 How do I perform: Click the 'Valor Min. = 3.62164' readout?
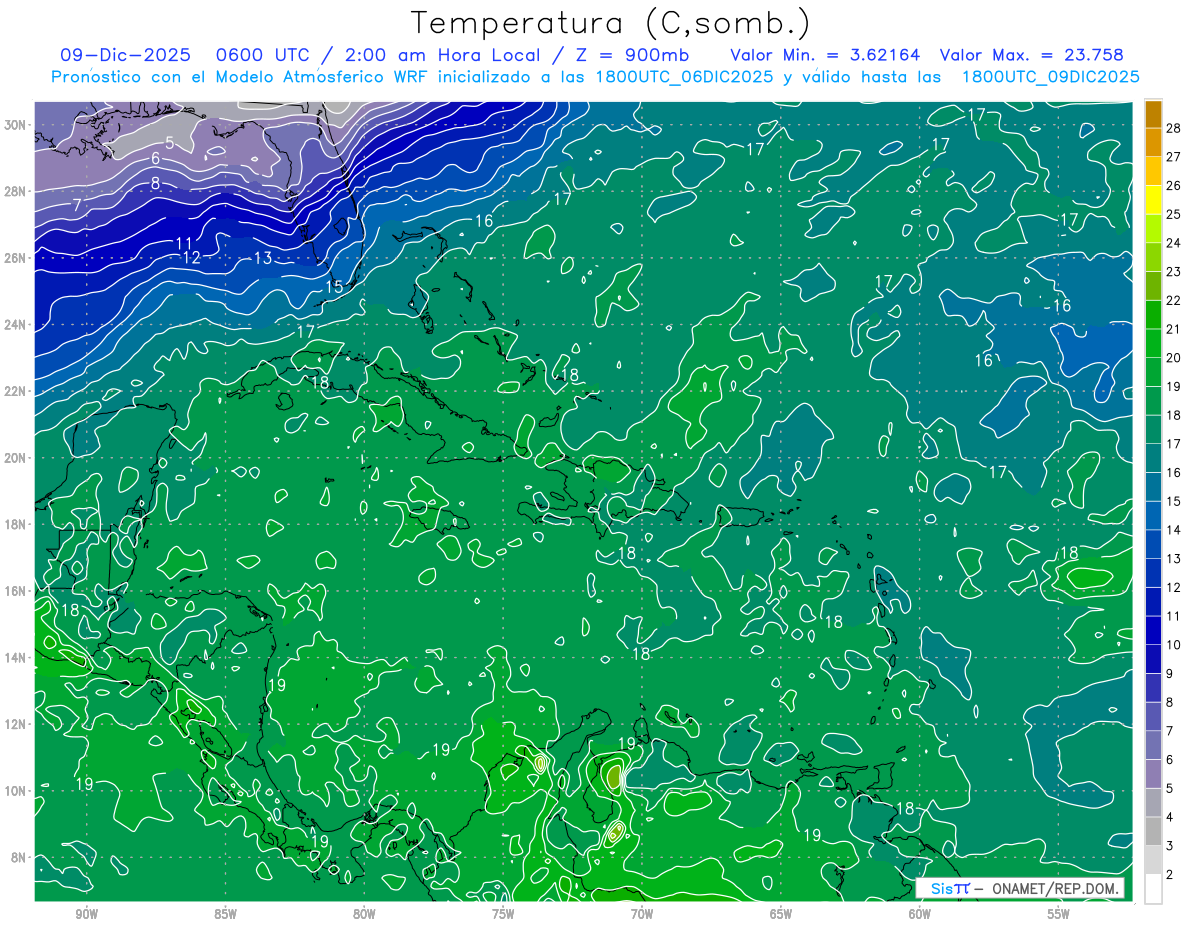tap(825, 55)
